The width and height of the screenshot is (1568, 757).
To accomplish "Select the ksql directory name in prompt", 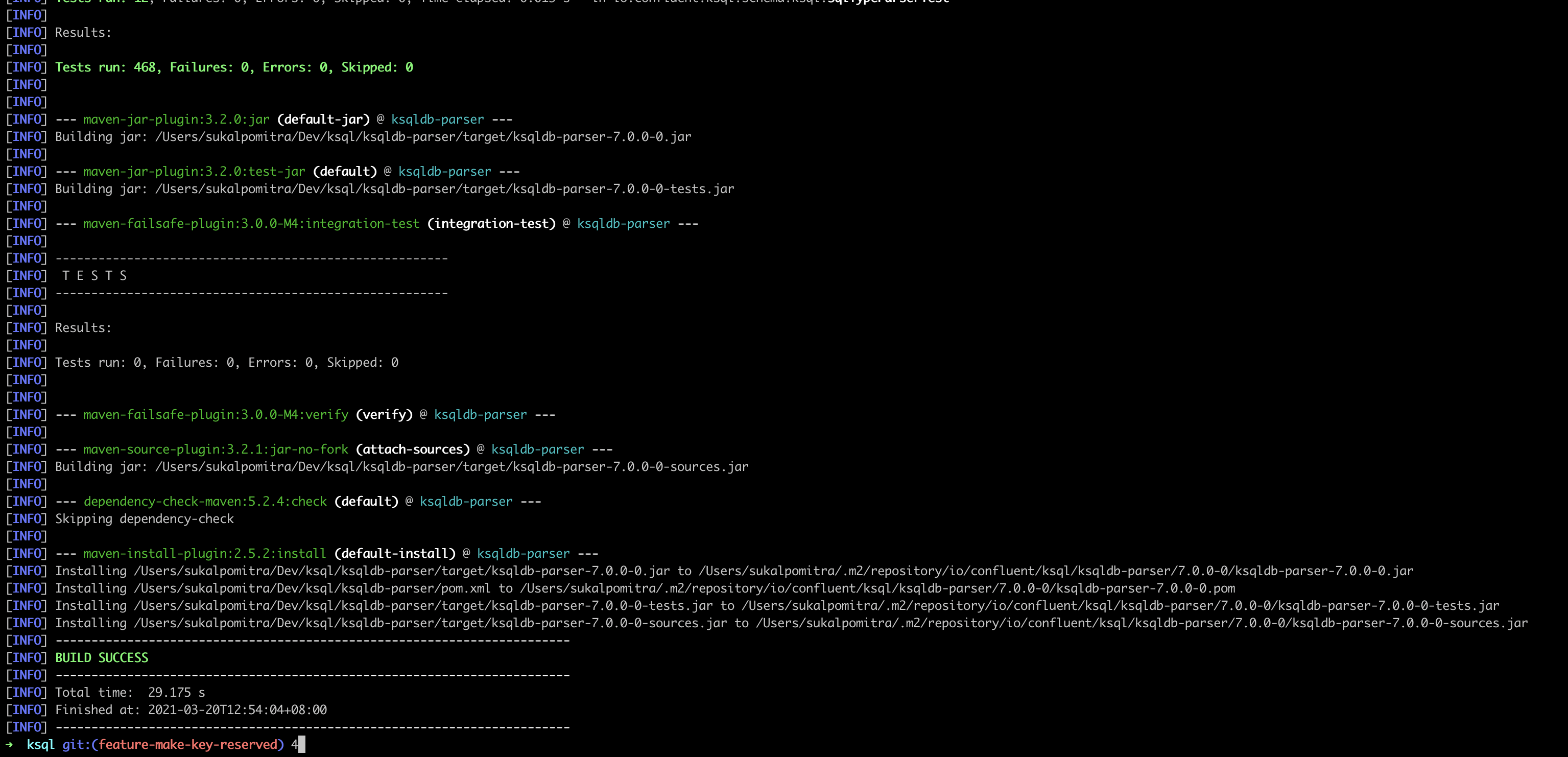I will (41, 744).
